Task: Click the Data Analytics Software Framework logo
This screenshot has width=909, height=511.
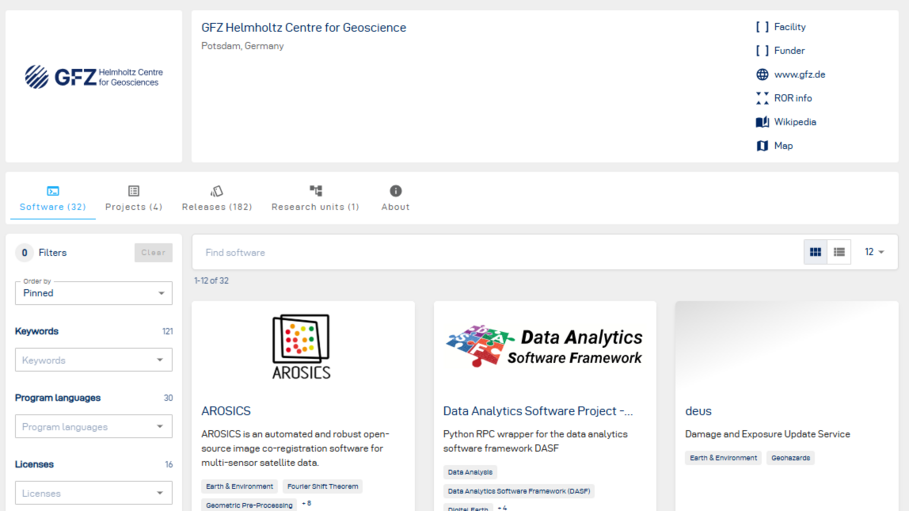Action: [x=544, y=346]
